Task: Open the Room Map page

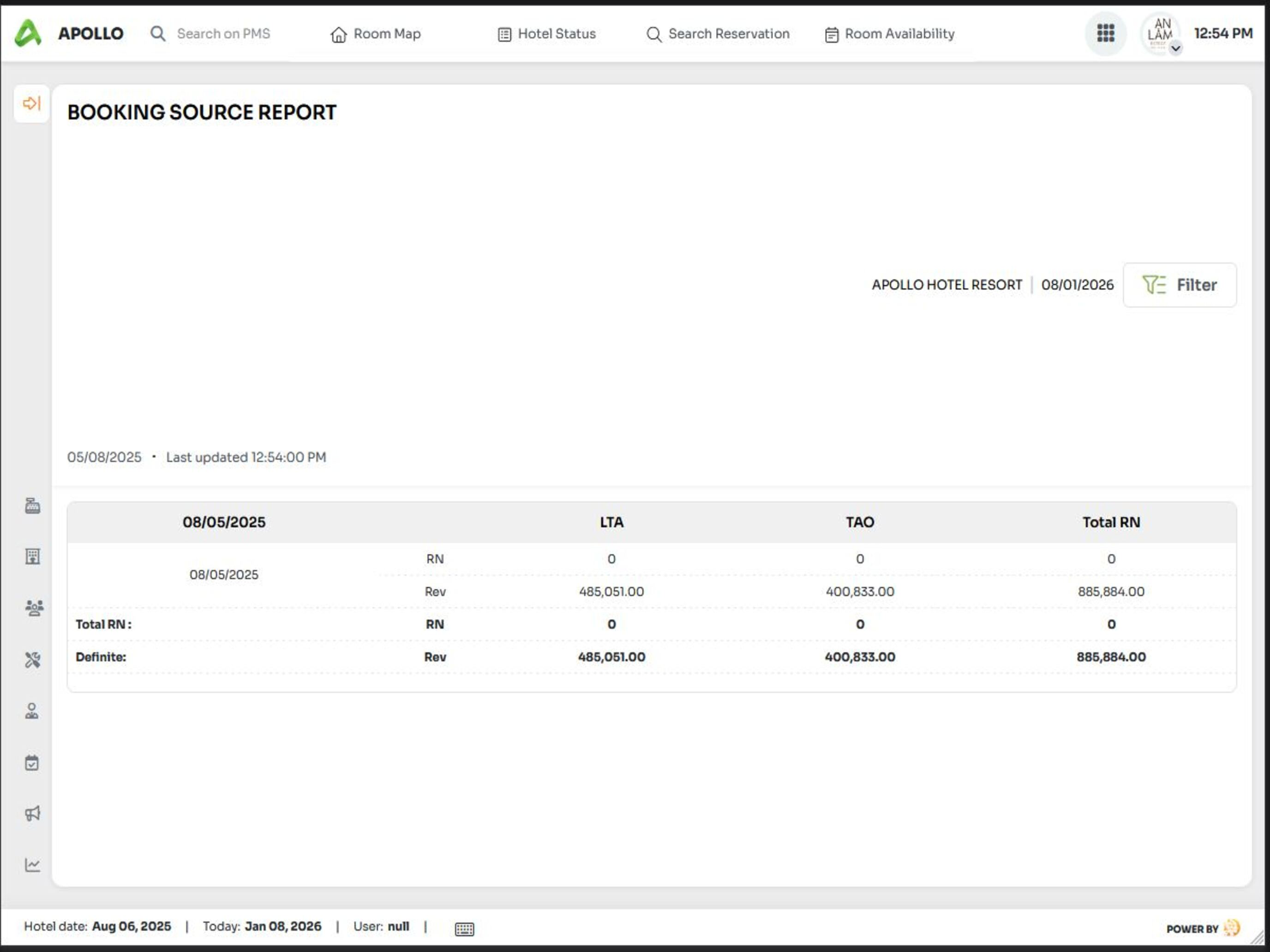Action: (x=376, y=35)
